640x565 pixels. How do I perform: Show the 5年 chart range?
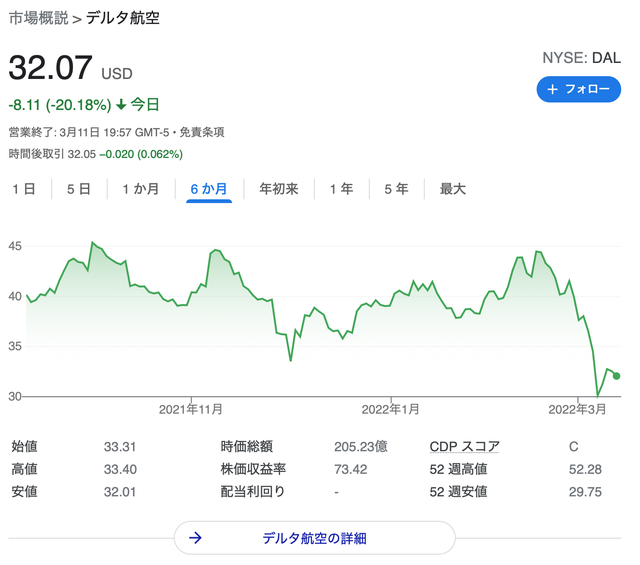(x=396, y=189)
